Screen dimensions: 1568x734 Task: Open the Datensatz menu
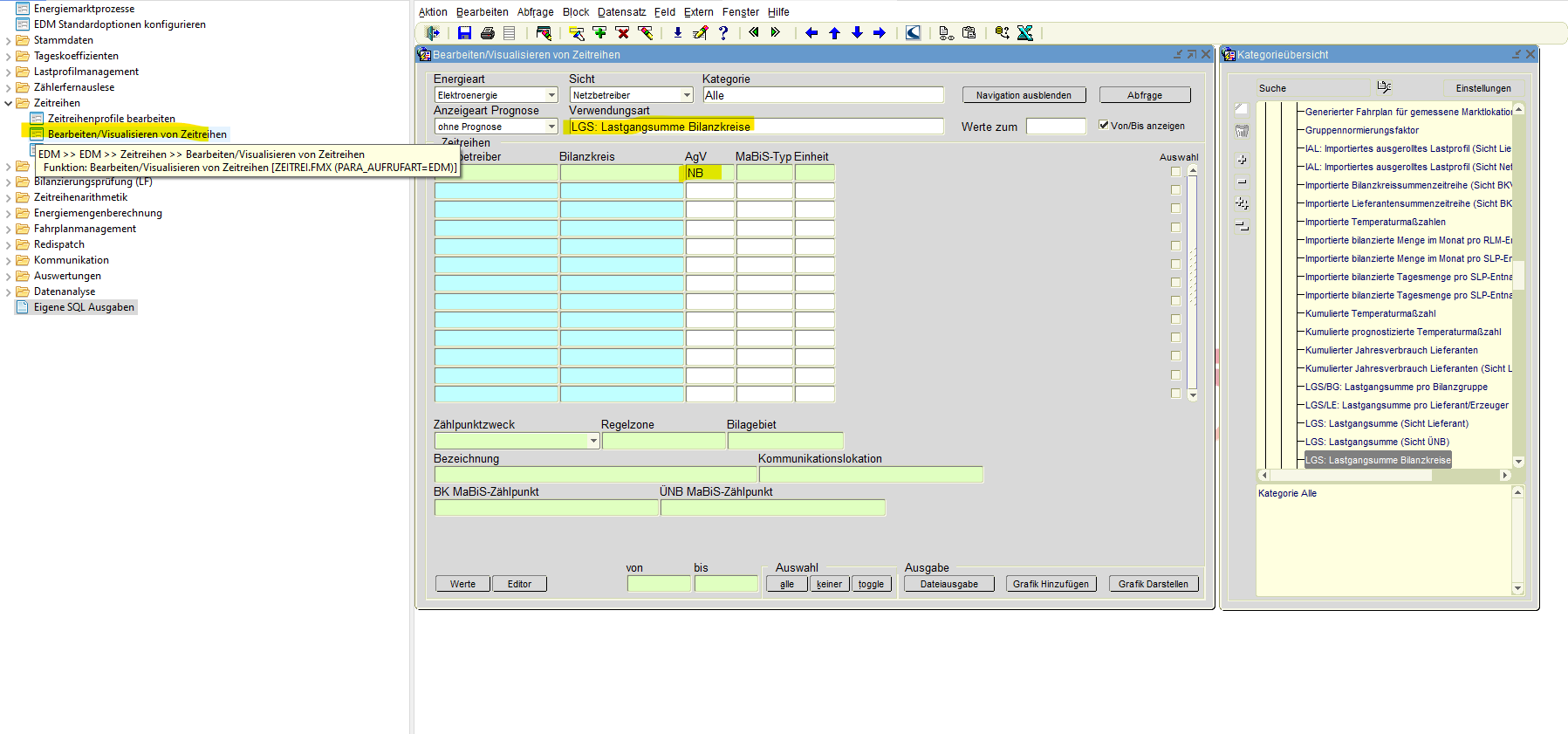(621, 12)
